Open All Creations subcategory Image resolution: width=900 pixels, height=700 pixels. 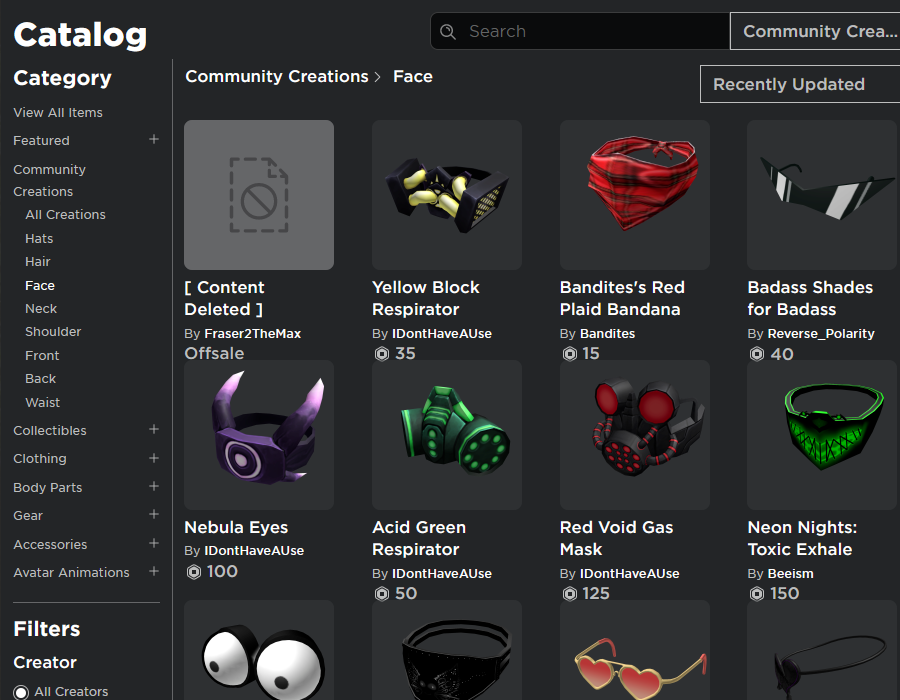point(65,215)
